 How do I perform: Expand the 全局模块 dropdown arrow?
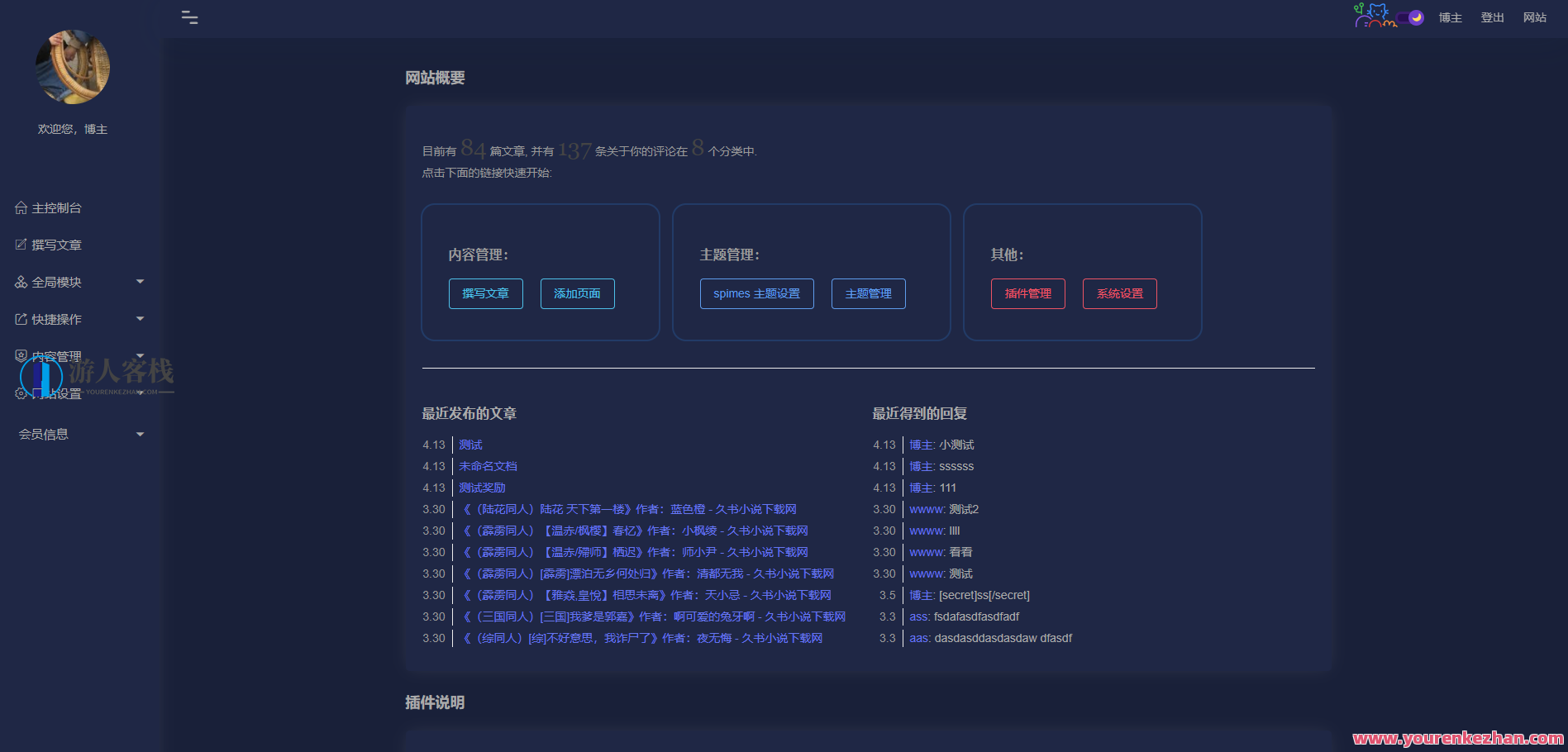pos(140,282)
